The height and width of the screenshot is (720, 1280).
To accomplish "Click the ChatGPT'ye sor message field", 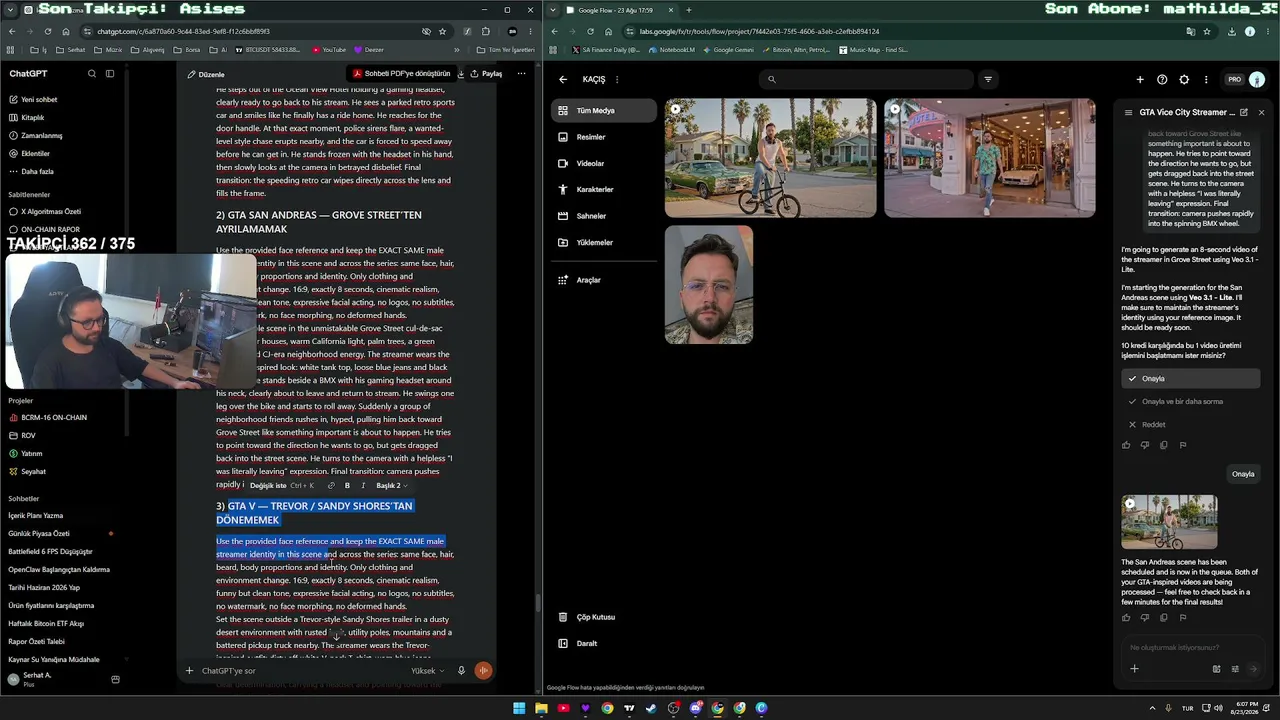I will (x=300, y=671).
